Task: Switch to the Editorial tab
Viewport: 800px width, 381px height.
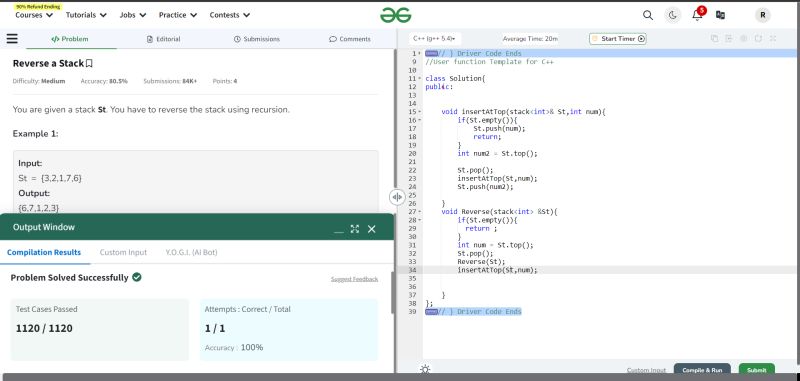Action: coord(163,39)
